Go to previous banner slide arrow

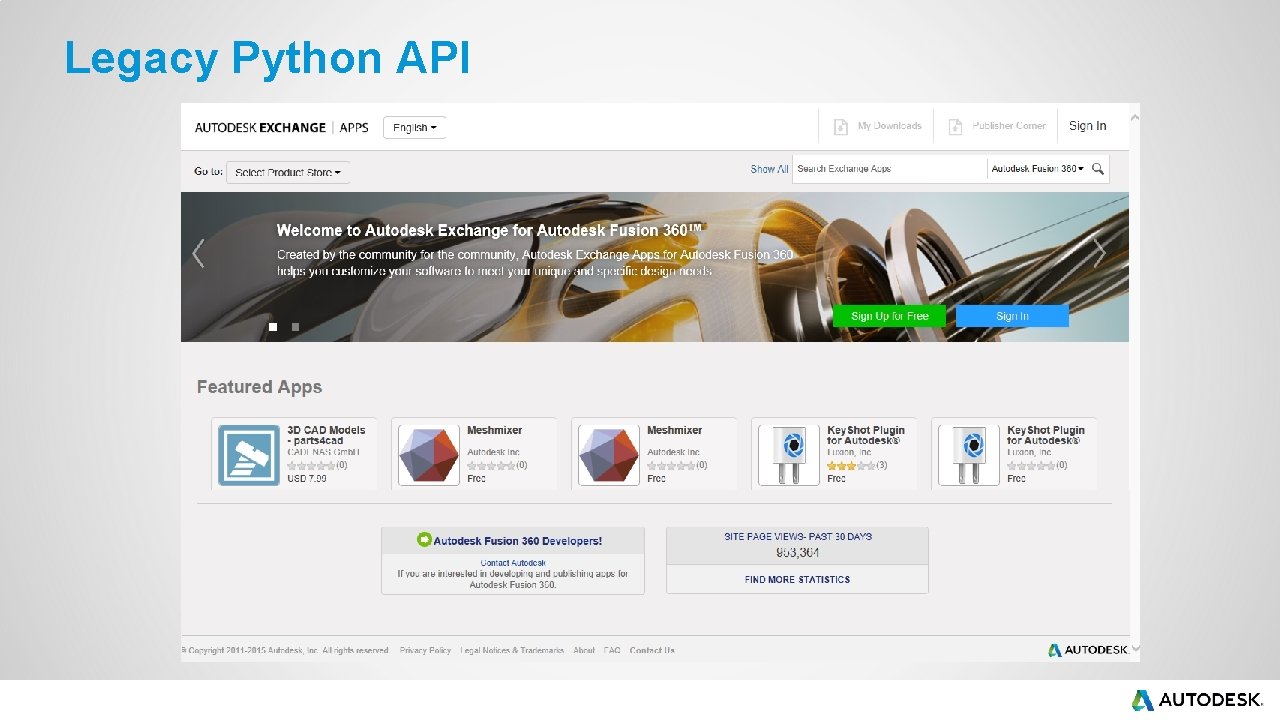pos(198,254)
